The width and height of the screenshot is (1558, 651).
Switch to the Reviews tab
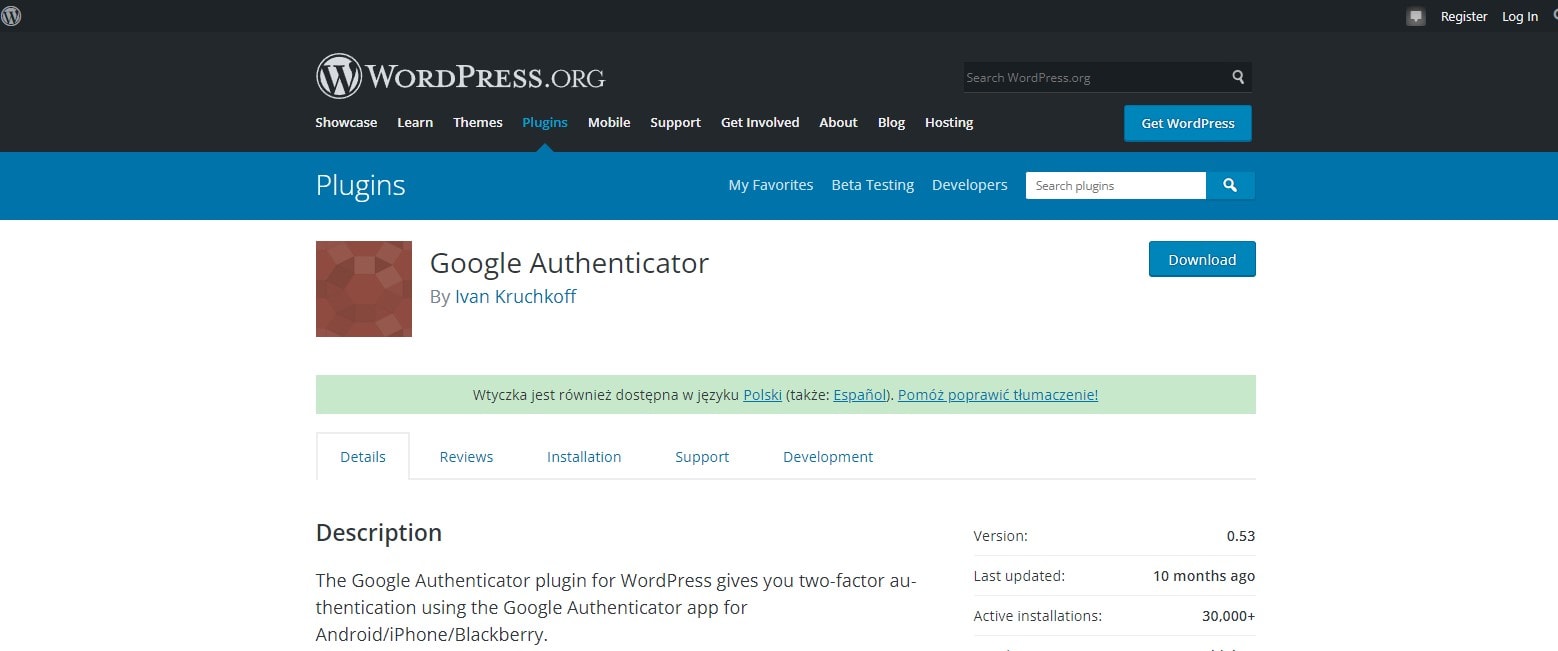coord(467,457)
